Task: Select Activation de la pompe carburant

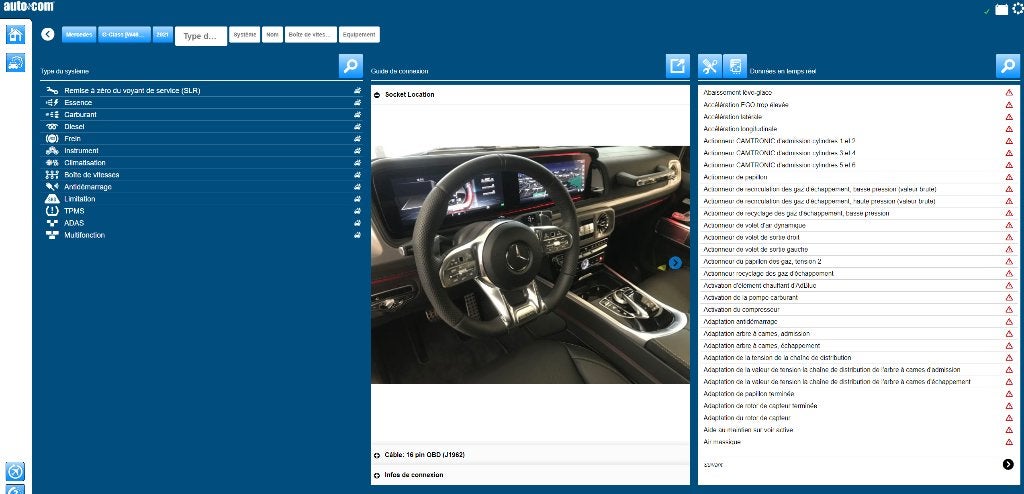Action: (x=858, y=298)
